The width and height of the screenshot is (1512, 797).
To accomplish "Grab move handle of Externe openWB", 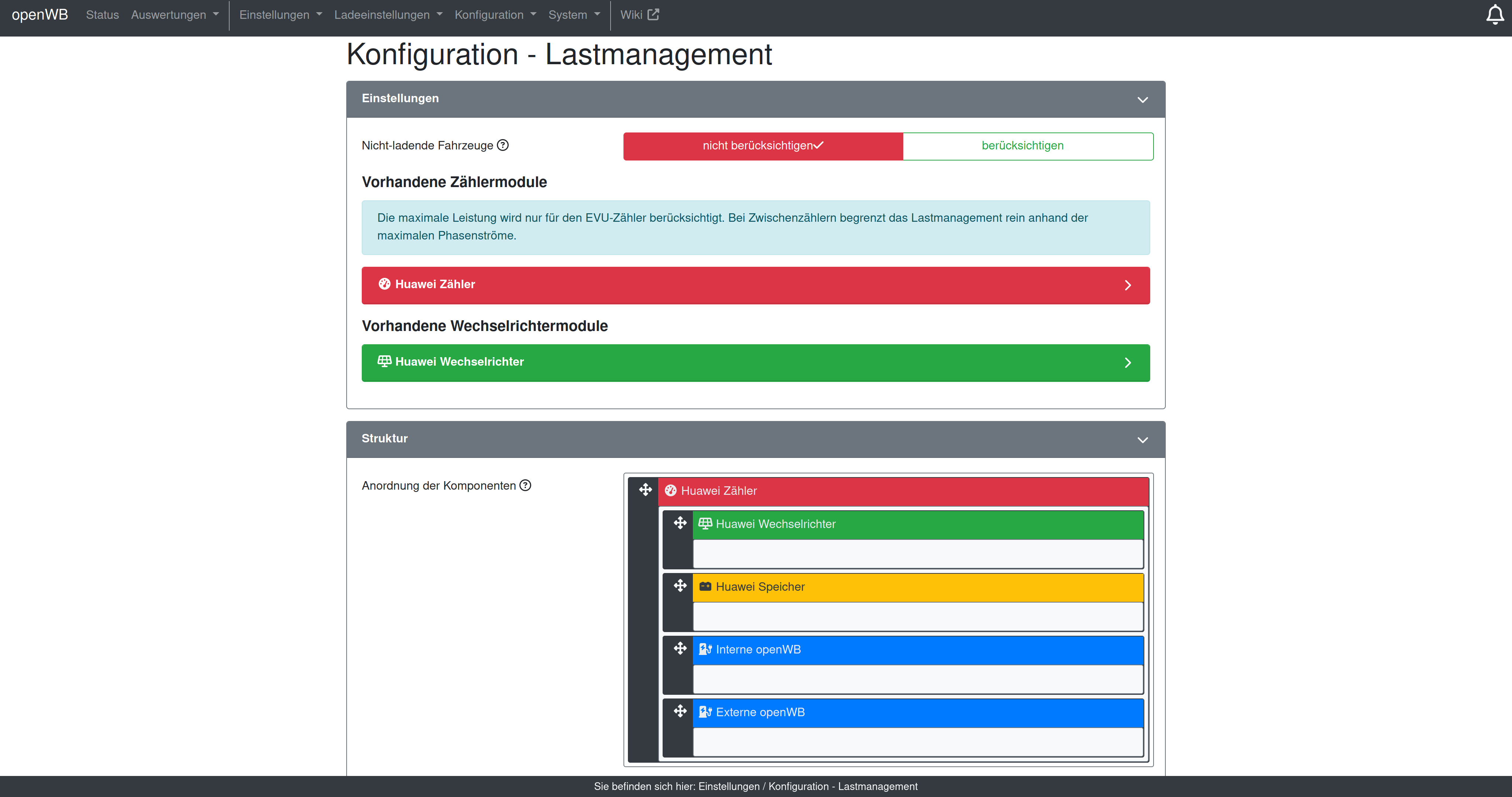I will 680,711.
